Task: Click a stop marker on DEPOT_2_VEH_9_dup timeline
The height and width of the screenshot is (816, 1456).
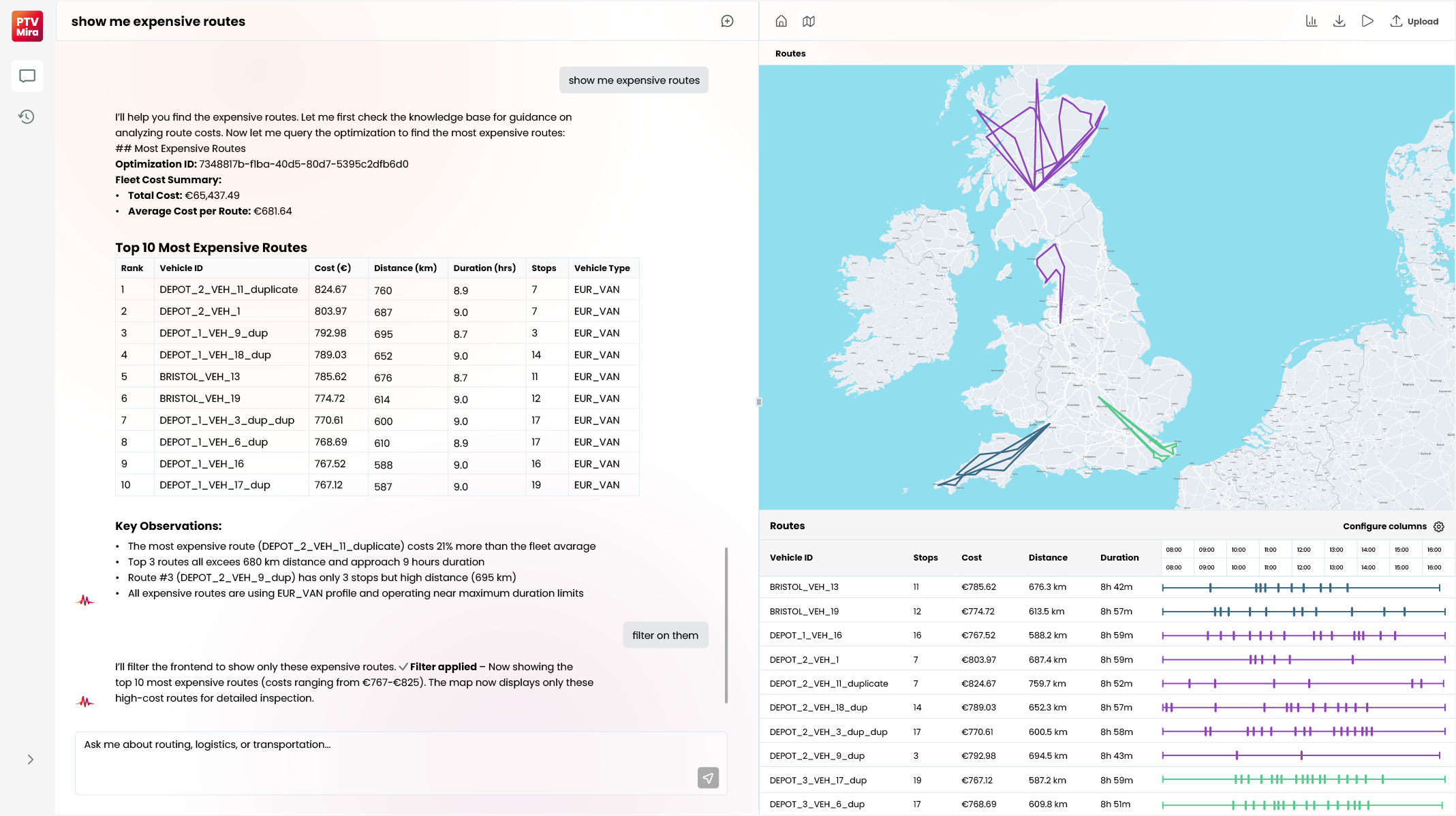Action: (1237, 755)
